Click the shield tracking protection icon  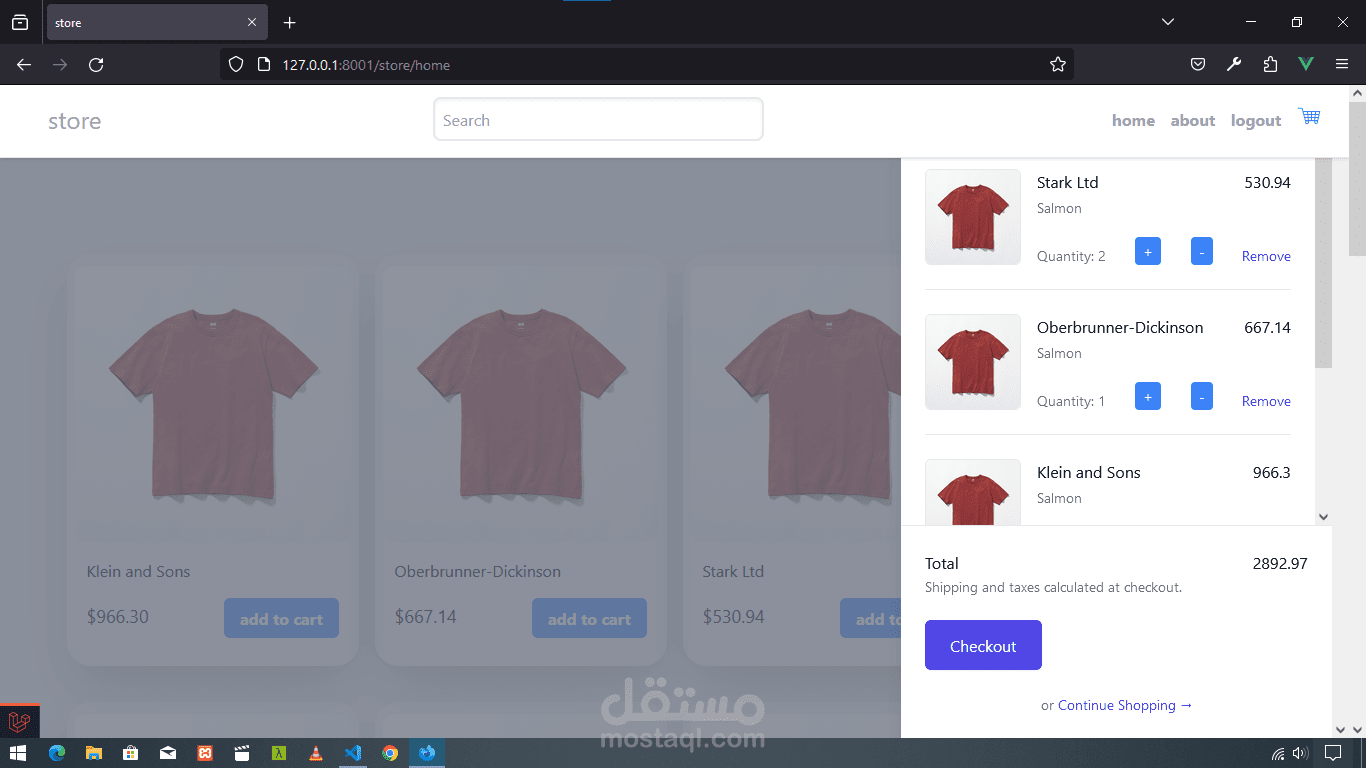click(x=236, y=65)
